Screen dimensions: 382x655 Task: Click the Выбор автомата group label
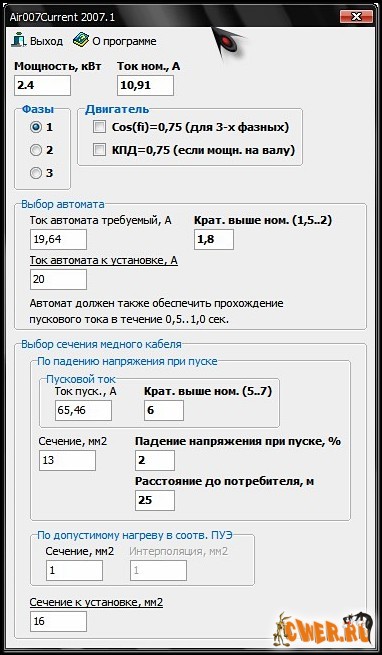(63, 205)
